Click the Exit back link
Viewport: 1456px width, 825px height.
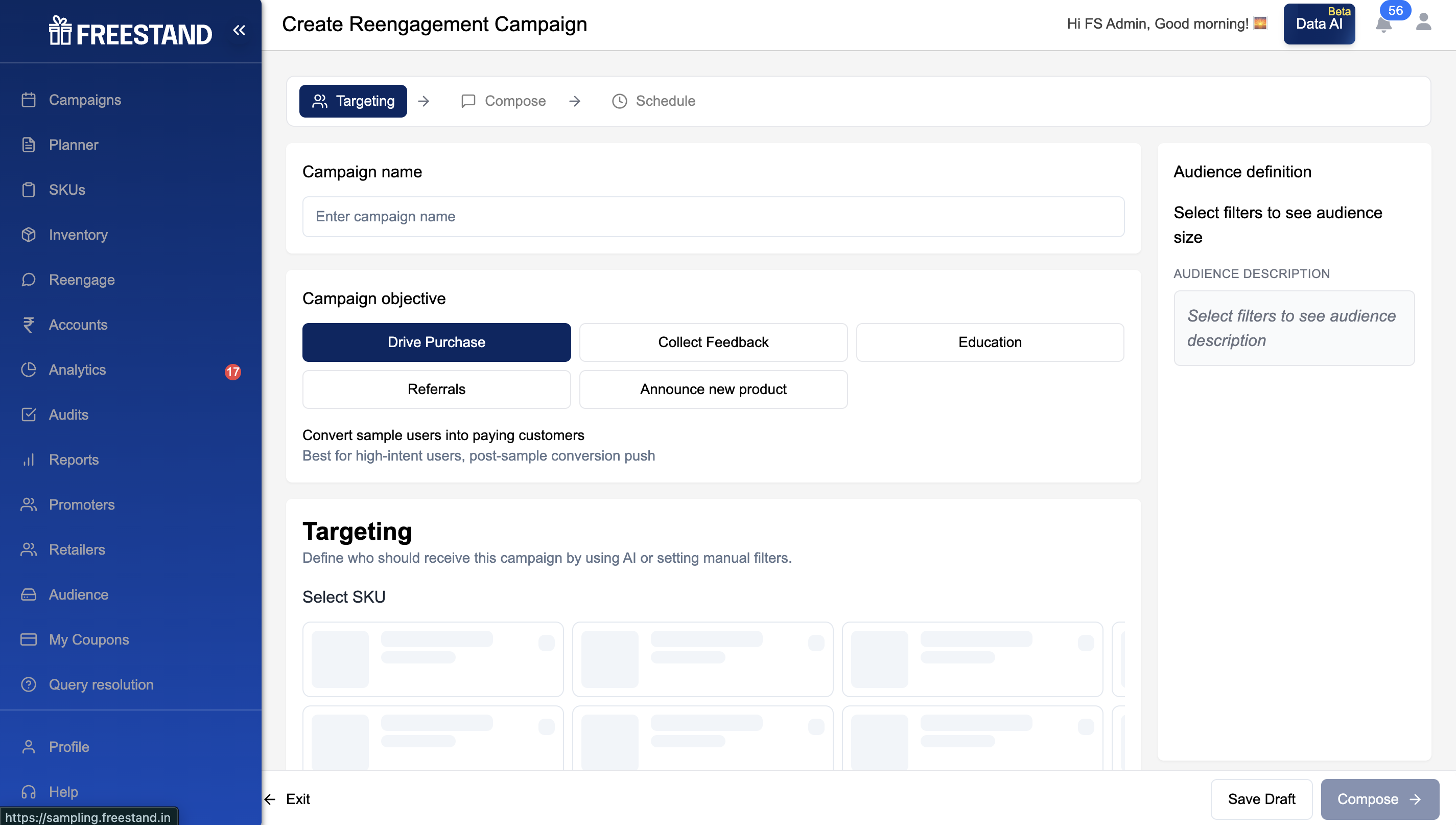(x=287, y=799)
